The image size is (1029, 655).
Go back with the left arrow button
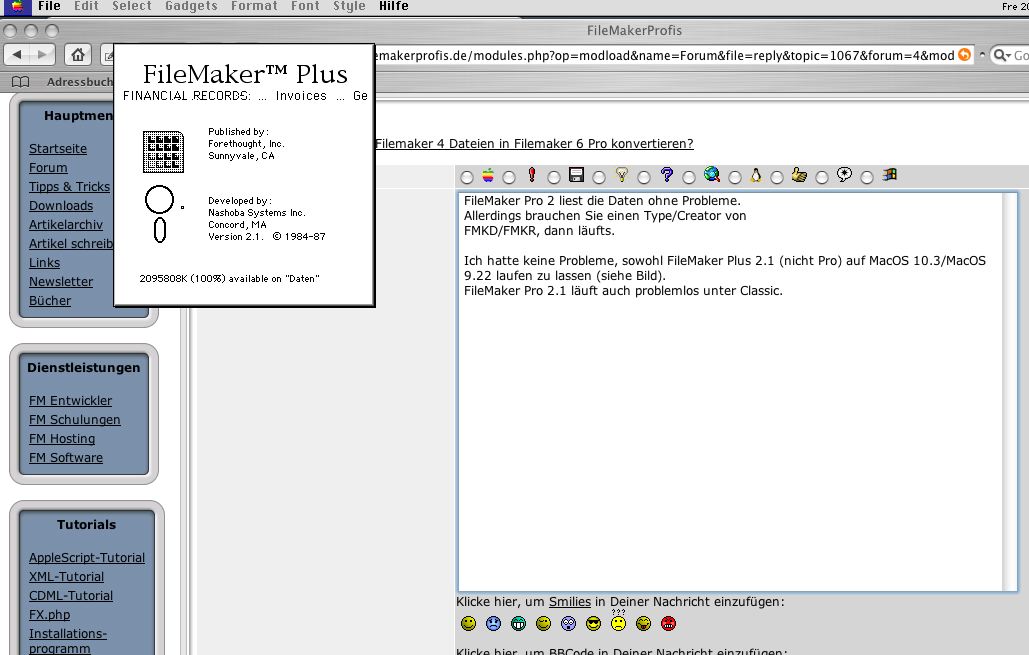tap(18, 54)
